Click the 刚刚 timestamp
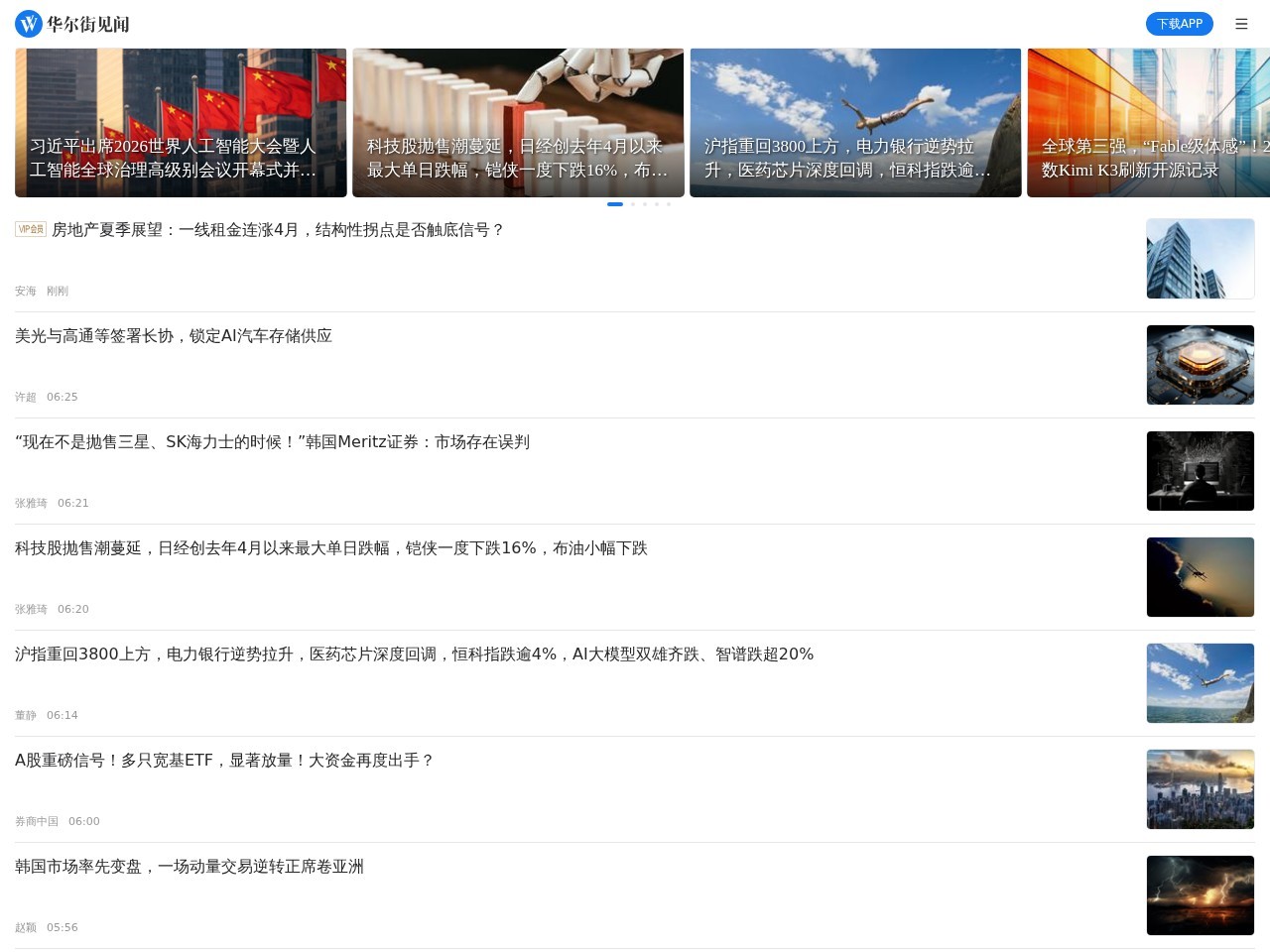 (58, 291)
